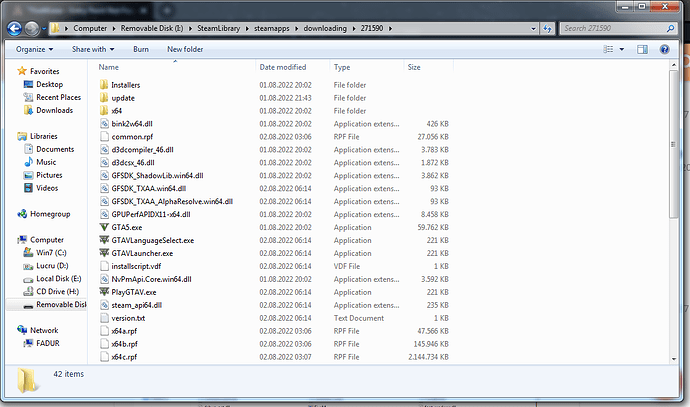This screenshot has height=407, width=690.
Task: Select file NvPmApi.Core.win64.dll
Action: [x=151, y=279]
